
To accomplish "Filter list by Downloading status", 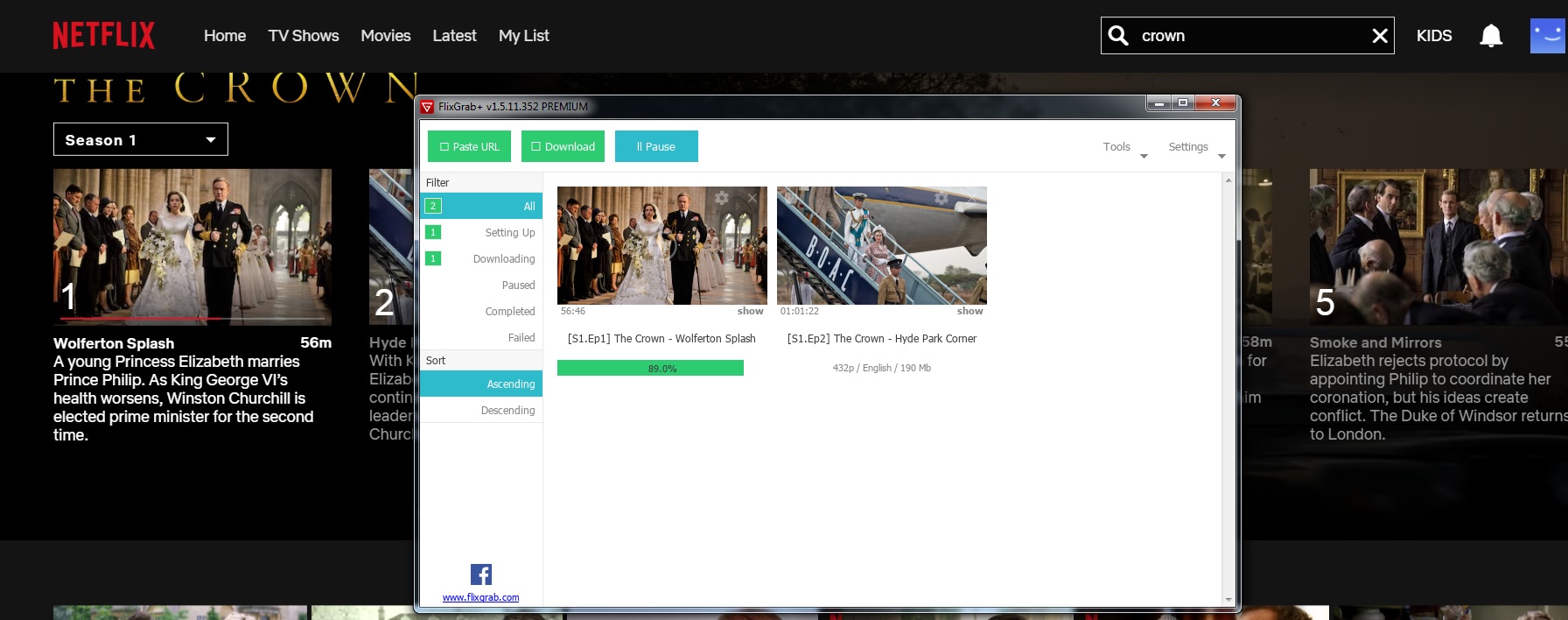I will [481, 258].
